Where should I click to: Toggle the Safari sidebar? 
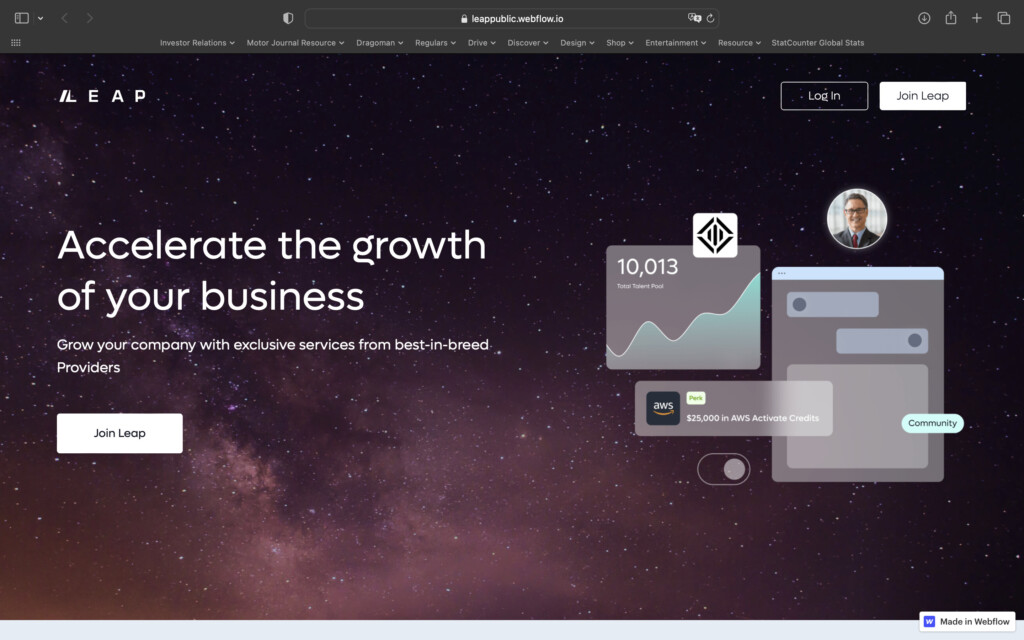click(x=22, y=18)
